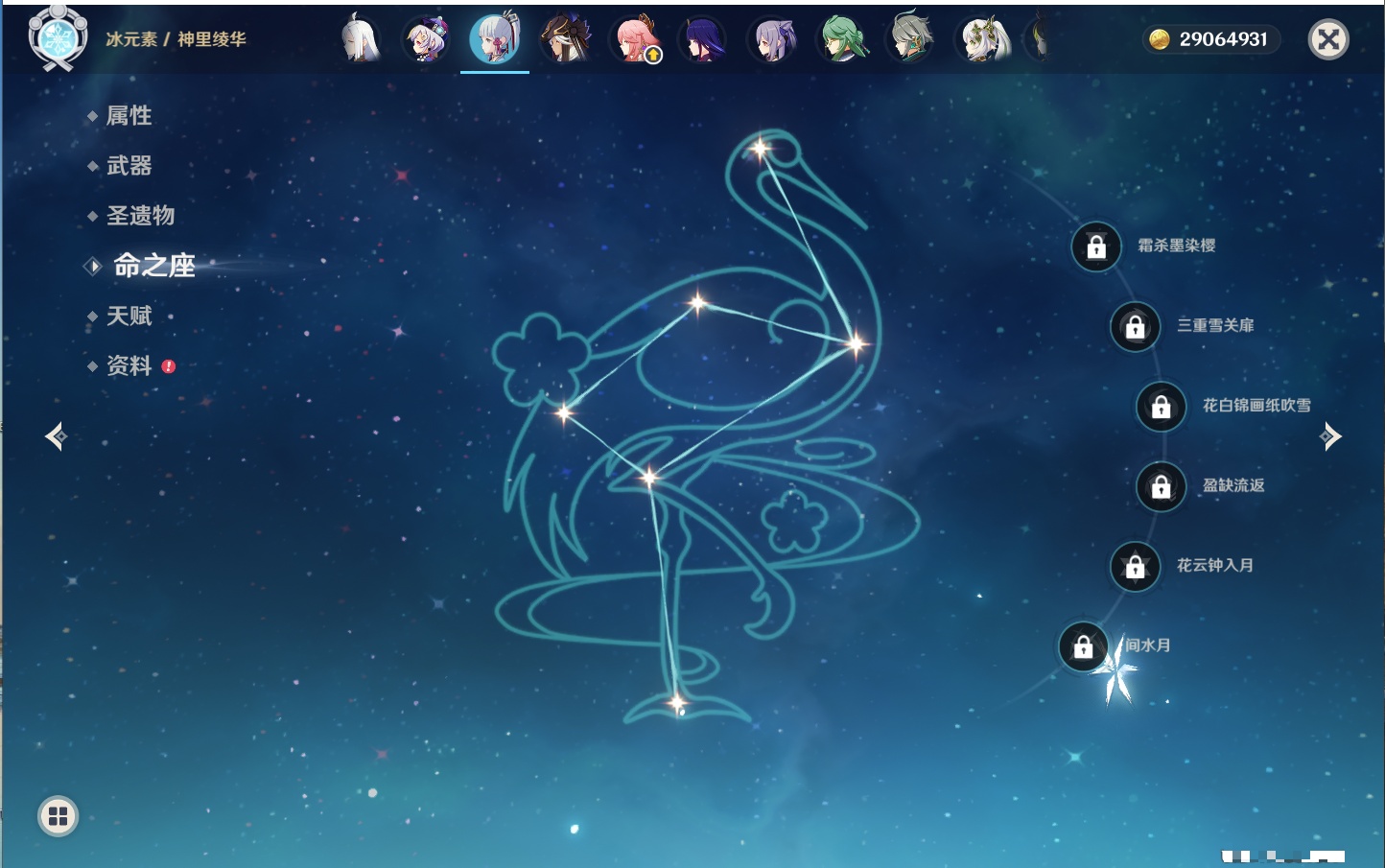Select the grey-haired Alhaitham avatar
Screen dimensions: 1385x868
pyautogui.click(x=910, y=39)
